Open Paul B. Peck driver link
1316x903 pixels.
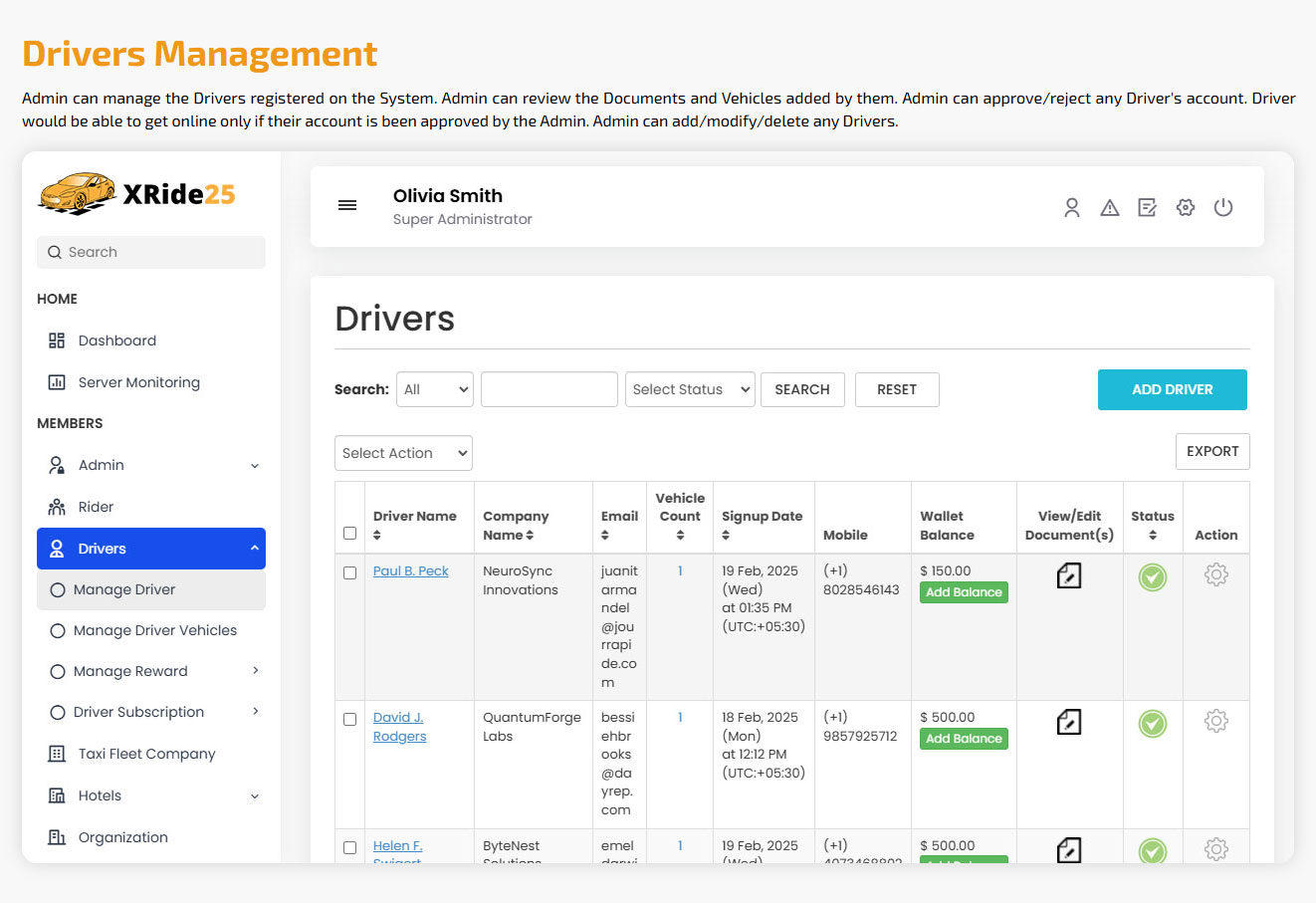click(410, 571)
